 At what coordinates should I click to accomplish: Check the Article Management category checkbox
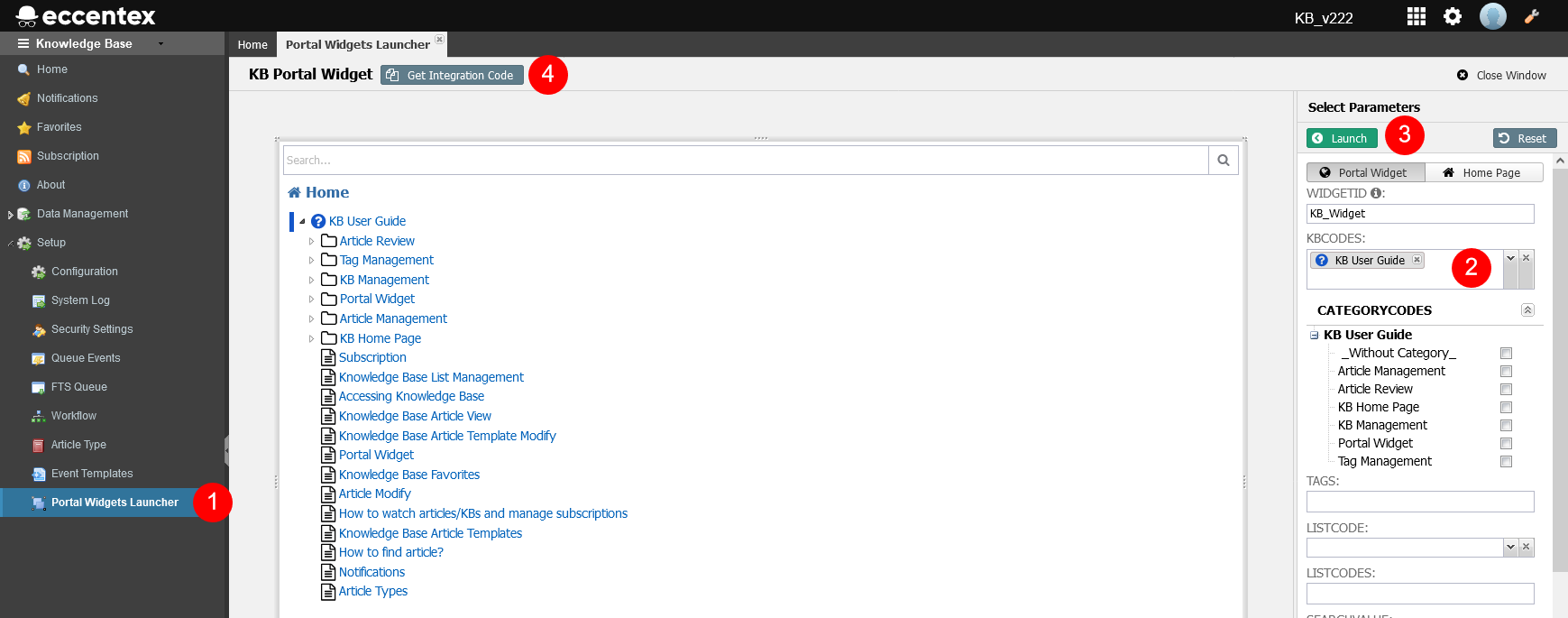1506,372
